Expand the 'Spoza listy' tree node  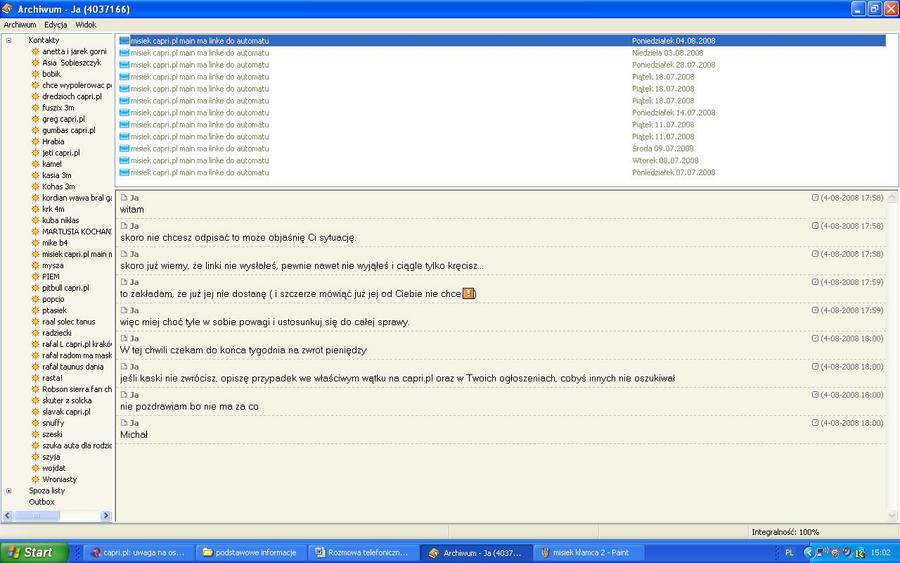tap(9, 491)
